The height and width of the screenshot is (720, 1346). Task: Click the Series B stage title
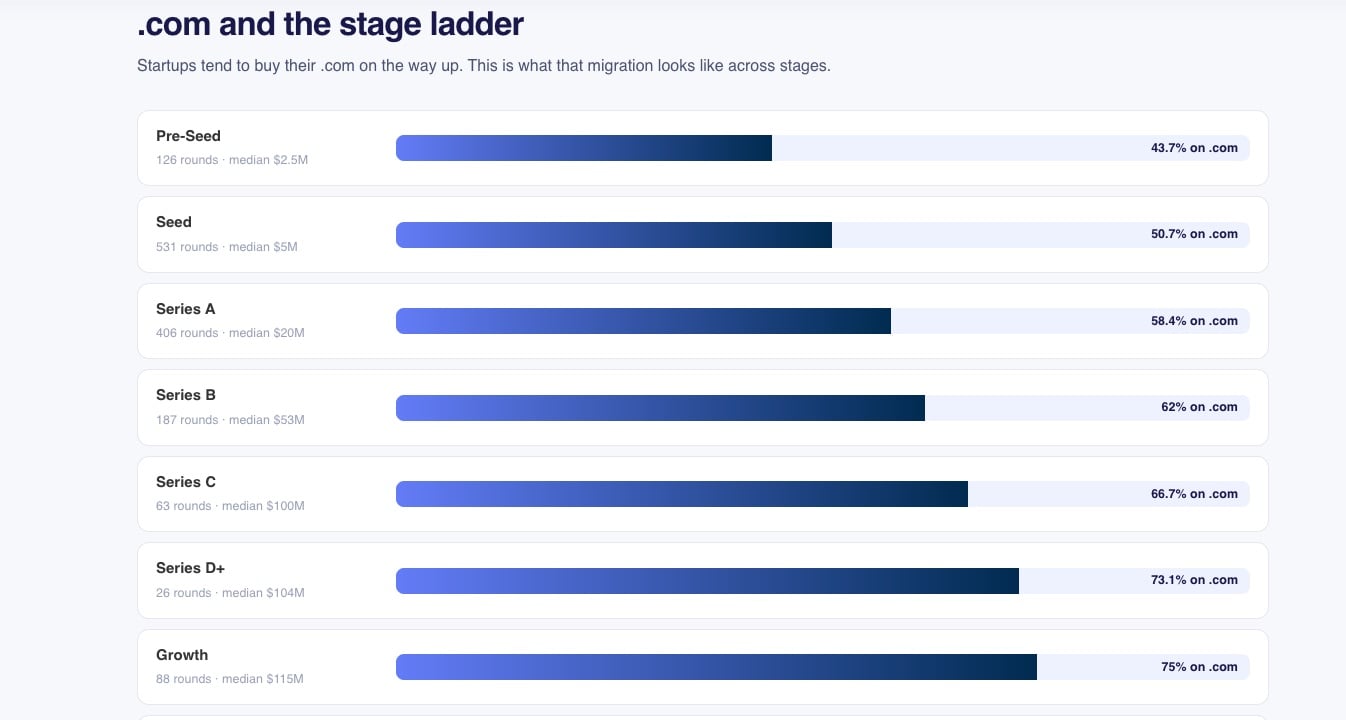(186, 395)
